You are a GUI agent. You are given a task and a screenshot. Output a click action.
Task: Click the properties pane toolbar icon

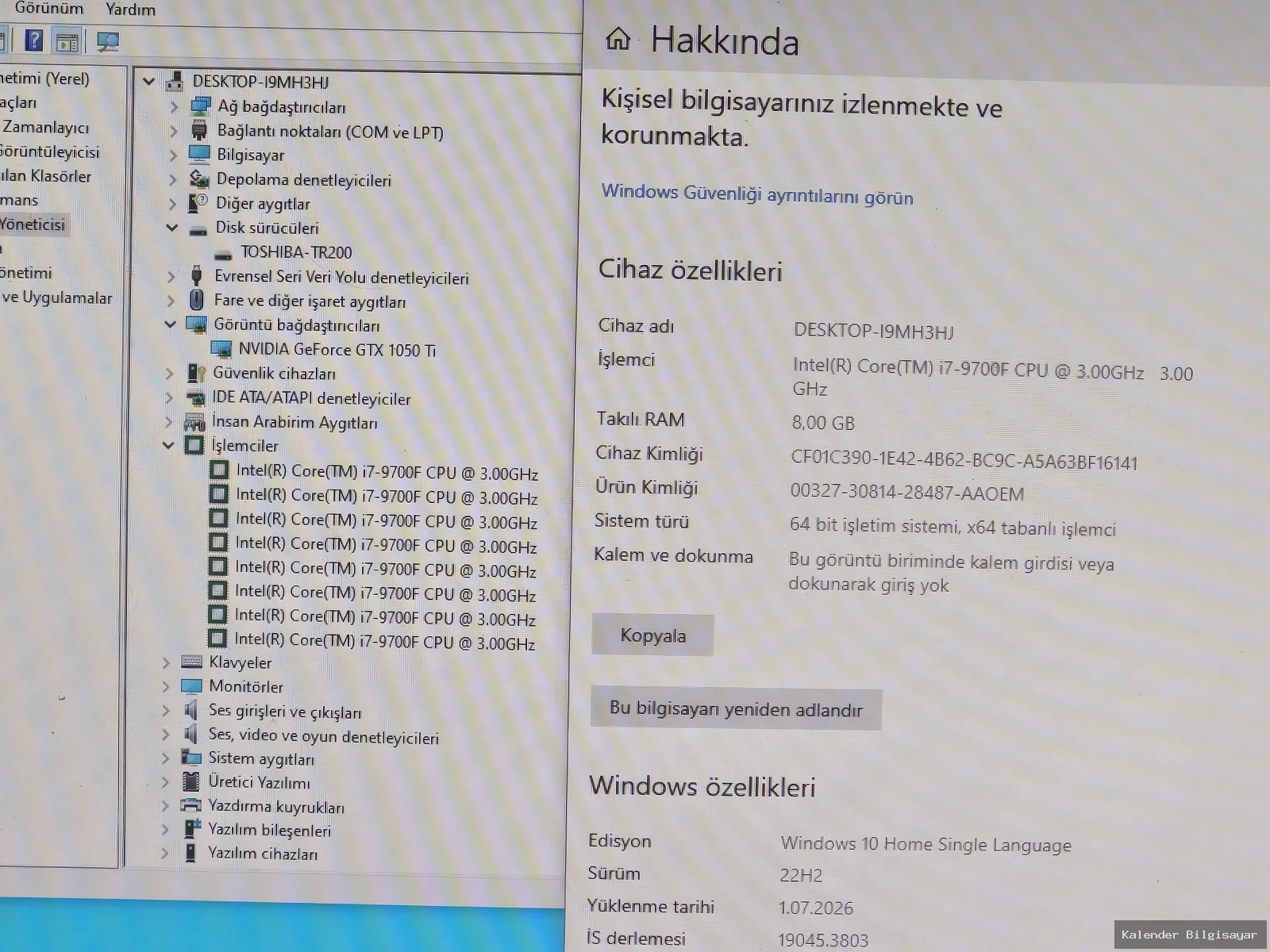pyautogui.click(x=67, y=41)
